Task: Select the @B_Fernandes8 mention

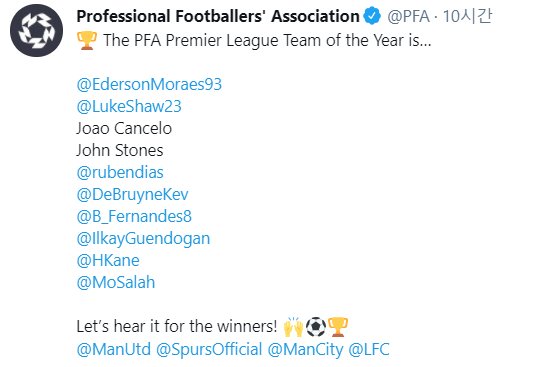Action: click(134, 216)
